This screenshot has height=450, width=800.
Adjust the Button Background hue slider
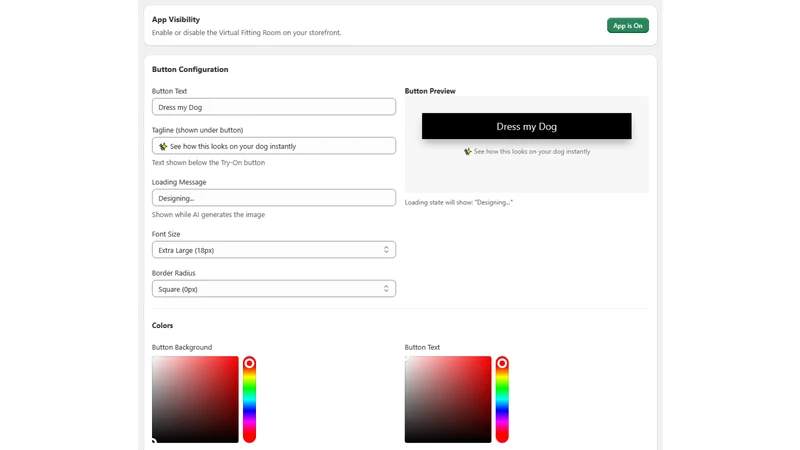point(249,399)
